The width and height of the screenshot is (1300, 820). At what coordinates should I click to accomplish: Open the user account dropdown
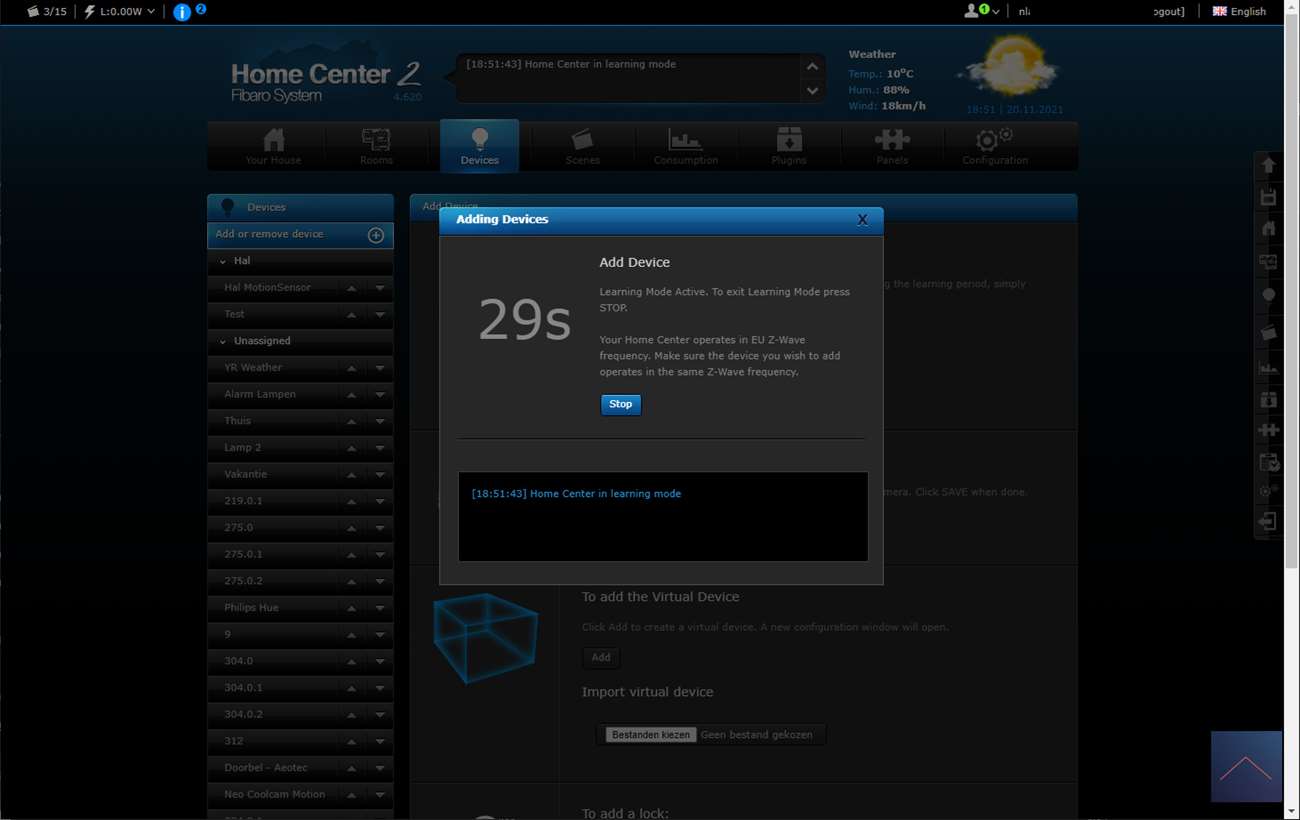click(981, 11)
